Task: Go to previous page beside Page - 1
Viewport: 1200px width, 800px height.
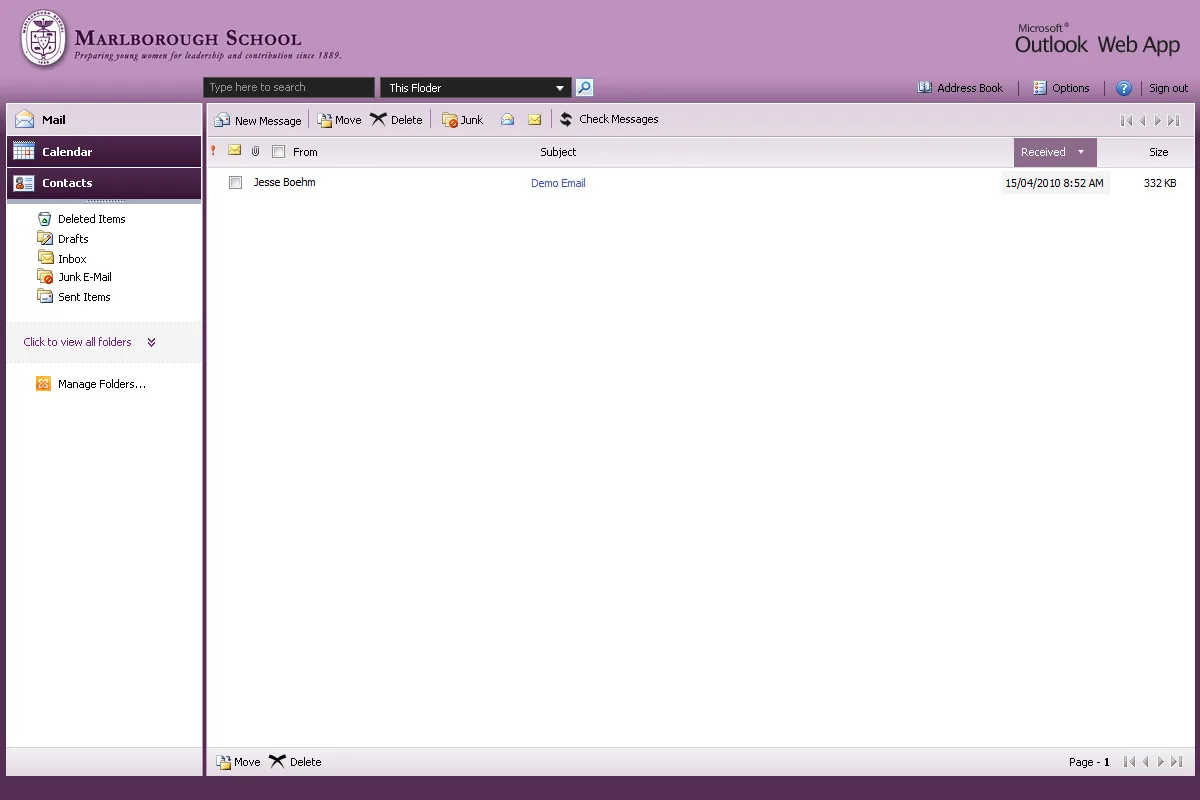Action: (x=1146, y=762)
